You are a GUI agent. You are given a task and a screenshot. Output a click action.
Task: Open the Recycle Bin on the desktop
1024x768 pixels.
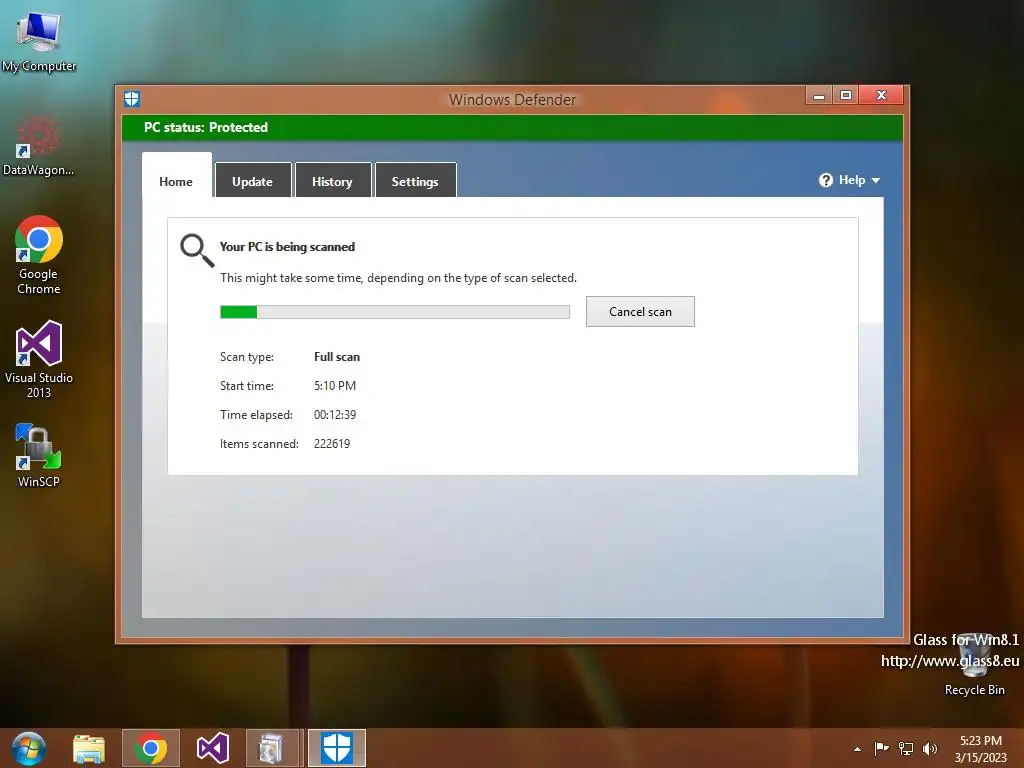[974, 664]
